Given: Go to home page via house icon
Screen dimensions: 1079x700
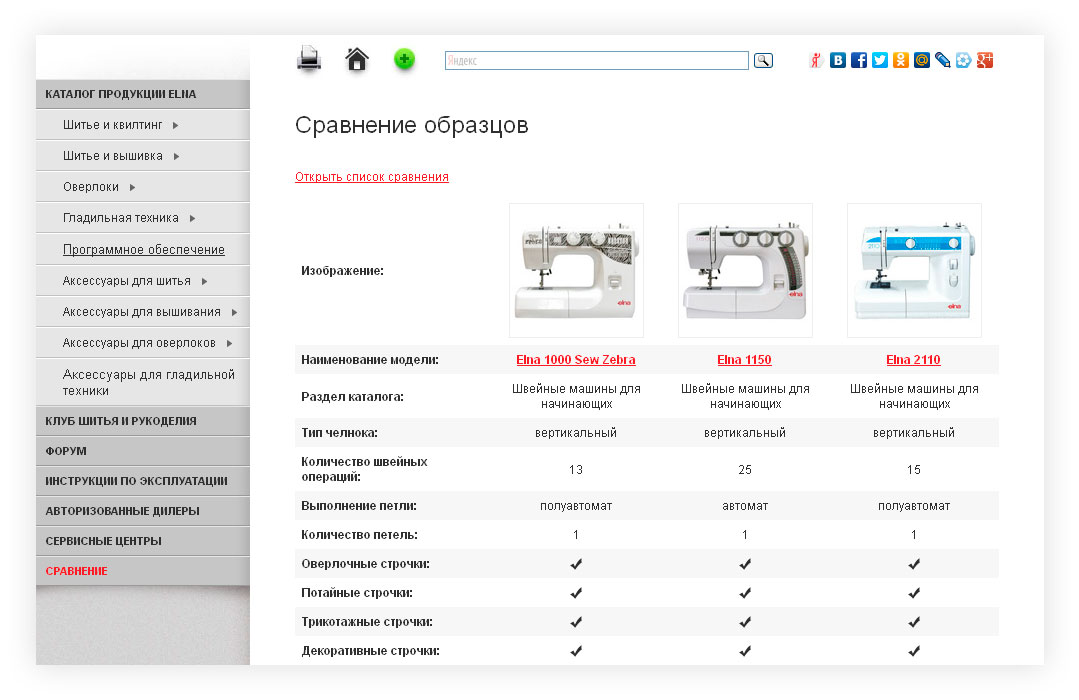Looking at the screenshot, I should [357, 60].
